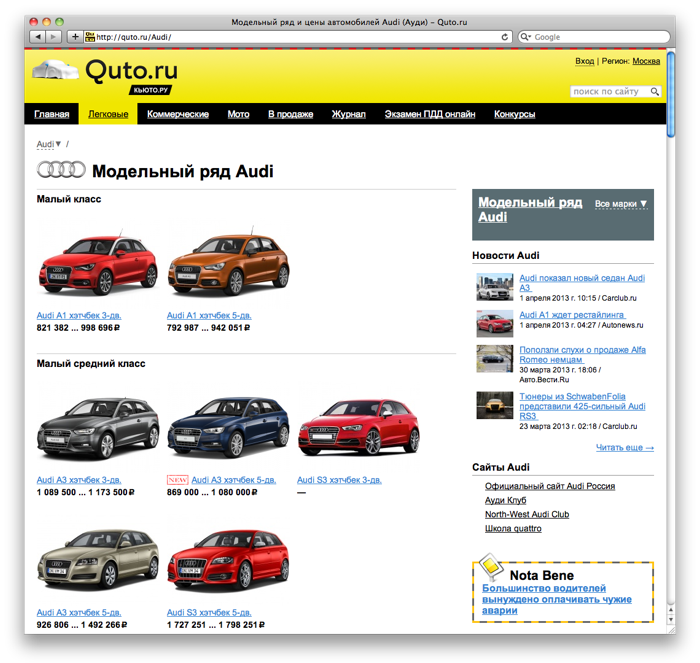Go back with the browser back arrow

tap(38, 37)
